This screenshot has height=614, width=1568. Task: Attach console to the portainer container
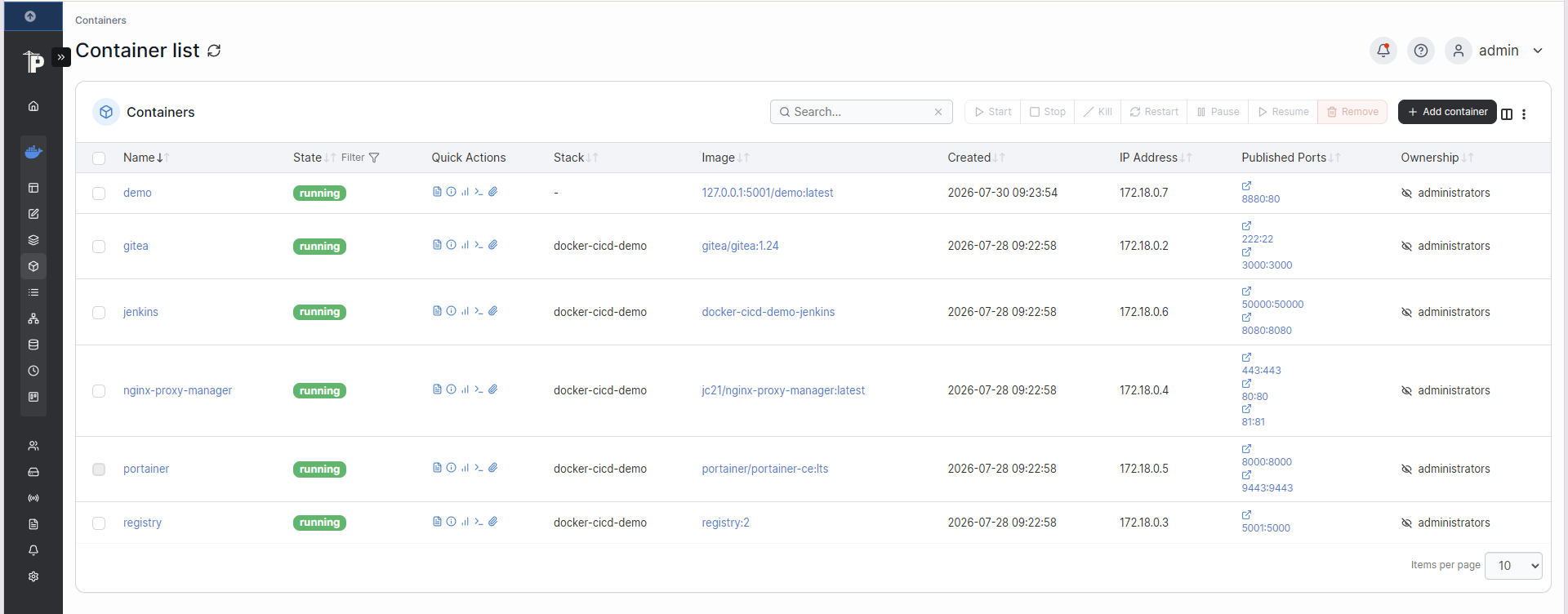click(x=493, y=468)
